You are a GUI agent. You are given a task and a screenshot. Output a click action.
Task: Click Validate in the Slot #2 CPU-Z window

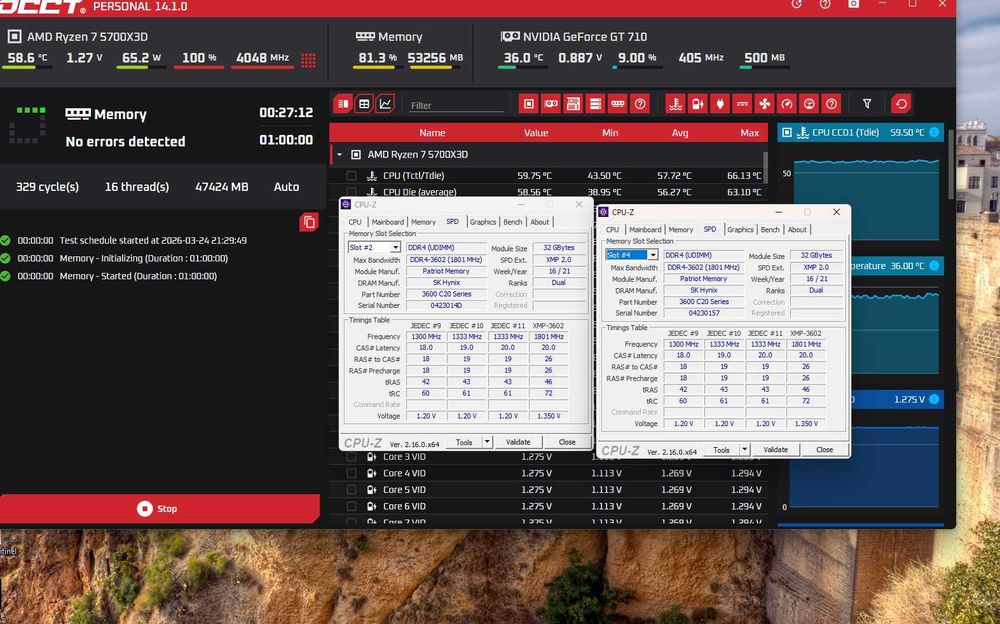coord(518,442)
